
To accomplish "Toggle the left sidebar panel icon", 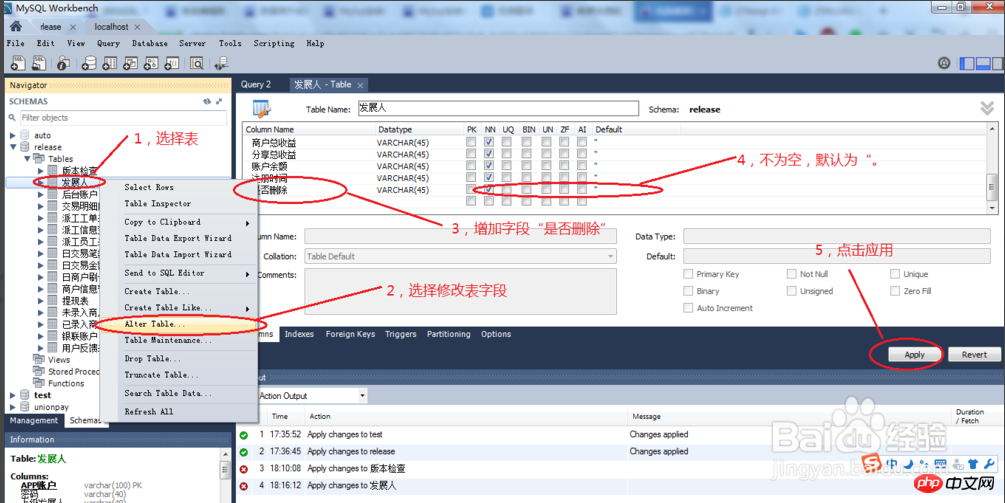I will 967,63.
